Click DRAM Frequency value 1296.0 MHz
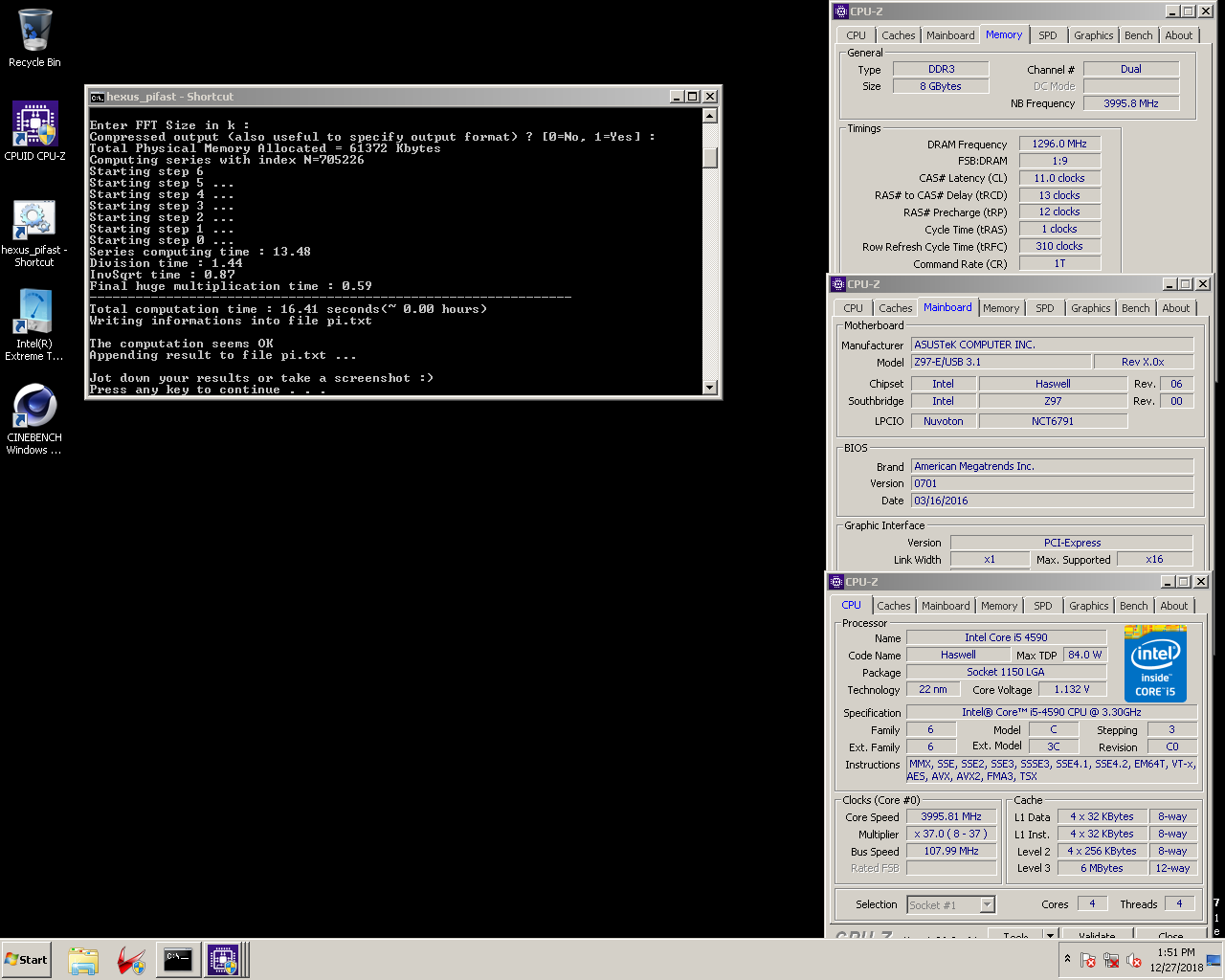The height and width of the screenshot is (980, 1225). click(x=1059, y=144)
